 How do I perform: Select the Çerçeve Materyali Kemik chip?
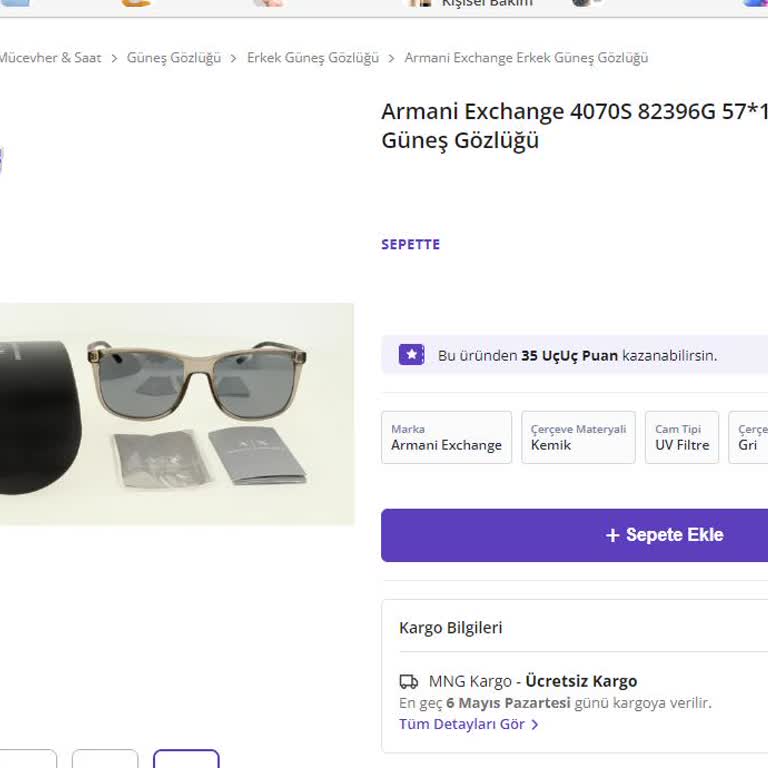coord(578,438)
